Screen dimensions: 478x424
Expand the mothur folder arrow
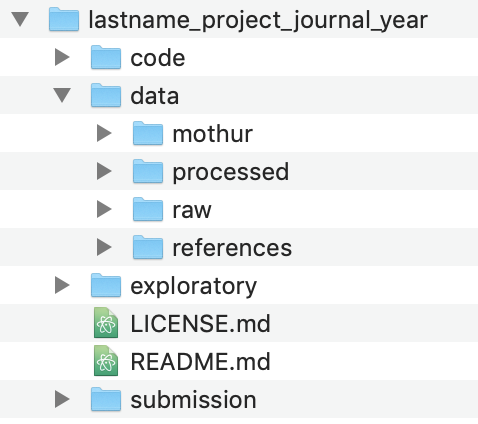104,133
